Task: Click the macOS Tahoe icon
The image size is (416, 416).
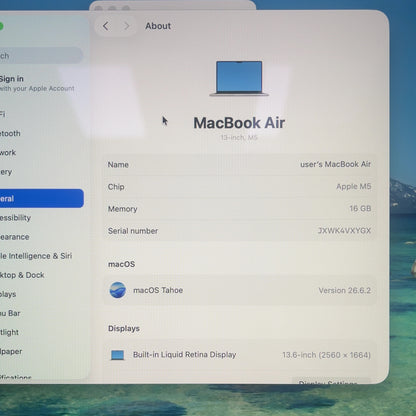Action: tap(118, 290)
